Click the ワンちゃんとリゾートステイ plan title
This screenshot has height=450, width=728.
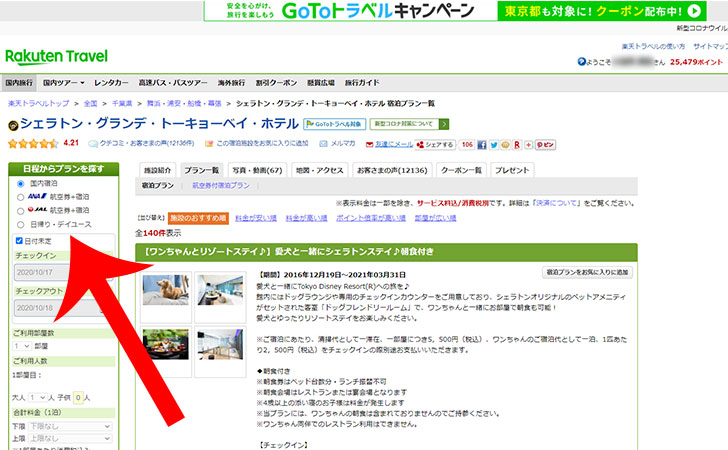coord(289,252)
